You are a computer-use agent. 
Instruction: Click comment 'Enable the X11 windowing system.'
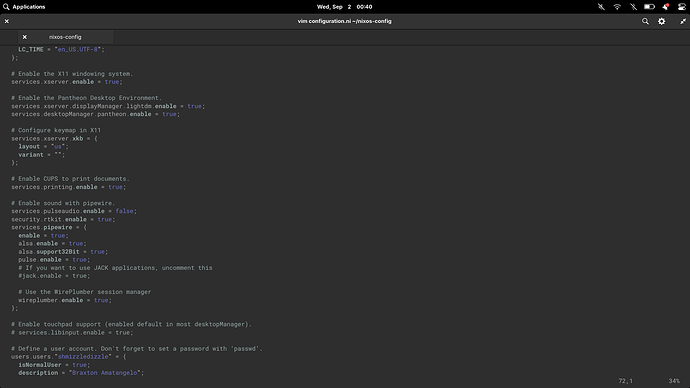[x=72, y=73]
